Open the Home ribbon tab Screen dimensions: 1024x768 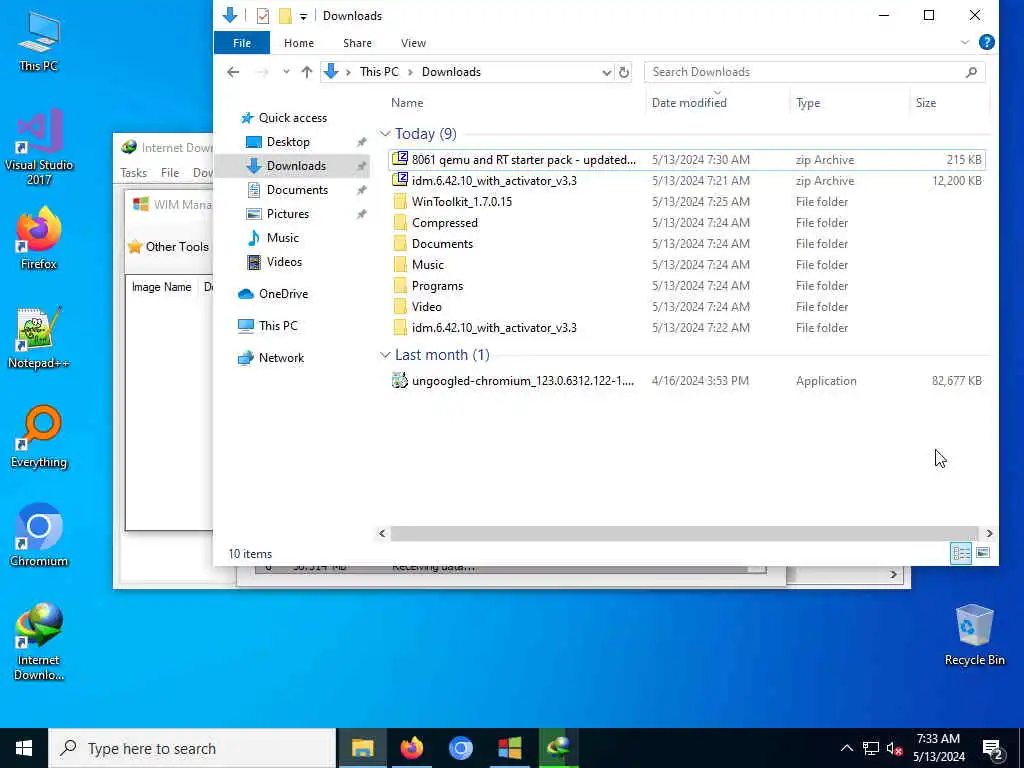click(298, 42)
